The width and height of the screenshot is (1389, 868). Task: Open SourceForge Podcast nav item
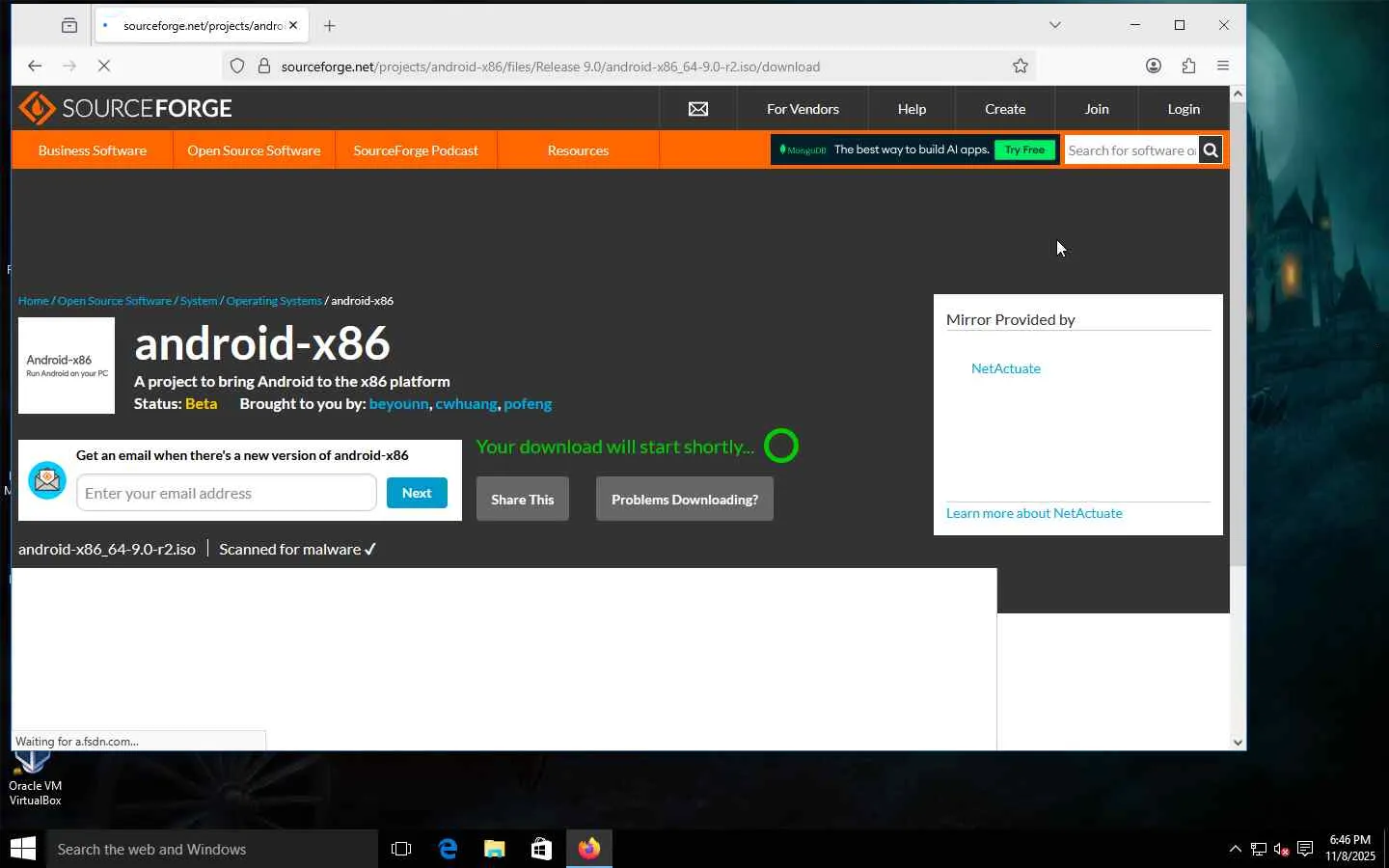coord(416,150)
